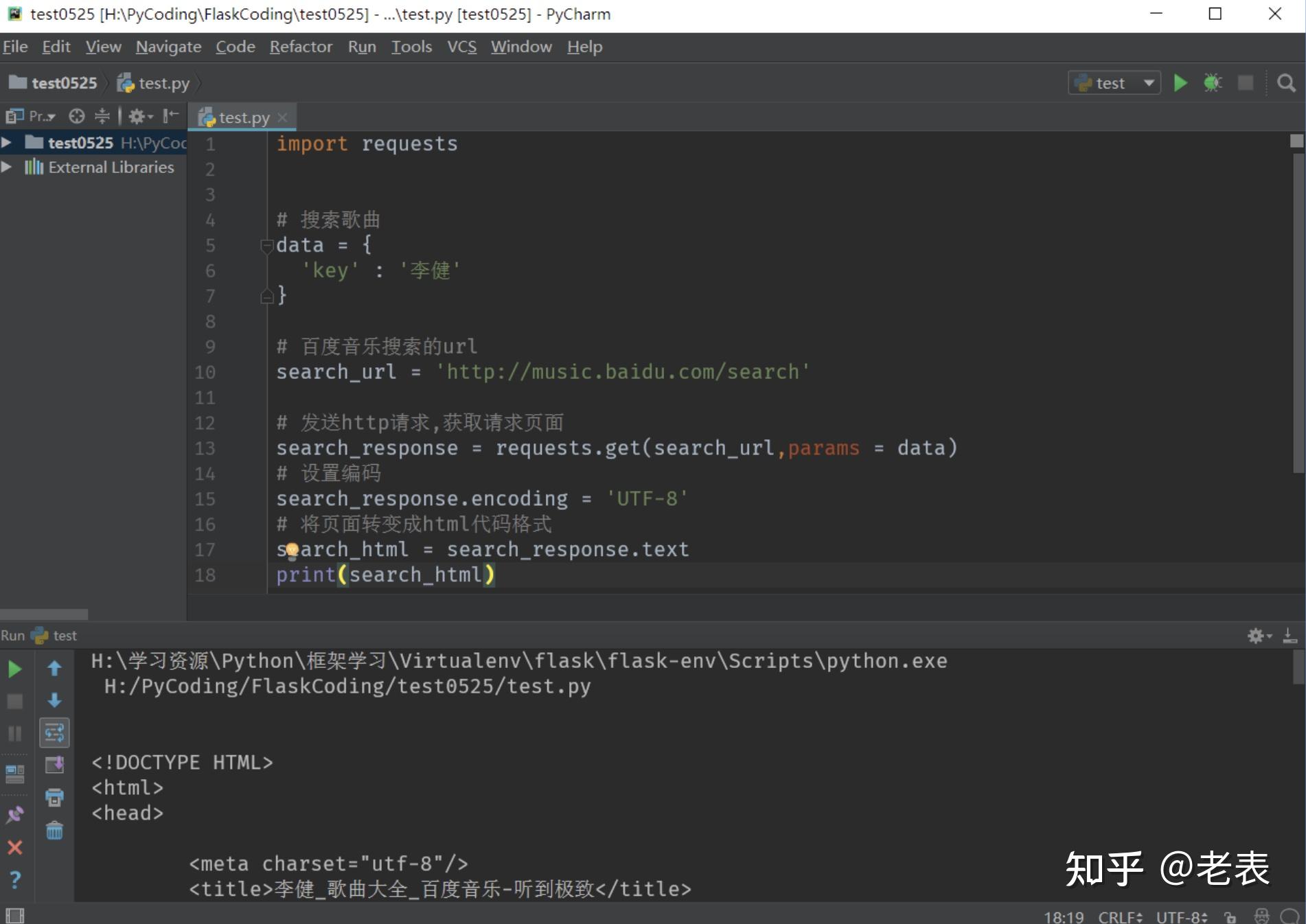Rerun test in the Run panel
Viewport: 1306px width, 924px height.
[14, 669]
